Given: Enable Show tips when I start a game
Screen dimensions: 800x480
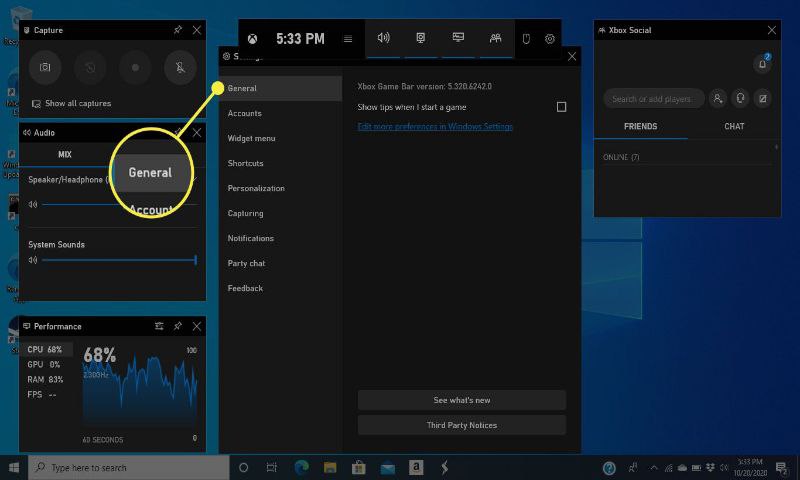Looking at the screenshot, I should [x=561, y=107].
